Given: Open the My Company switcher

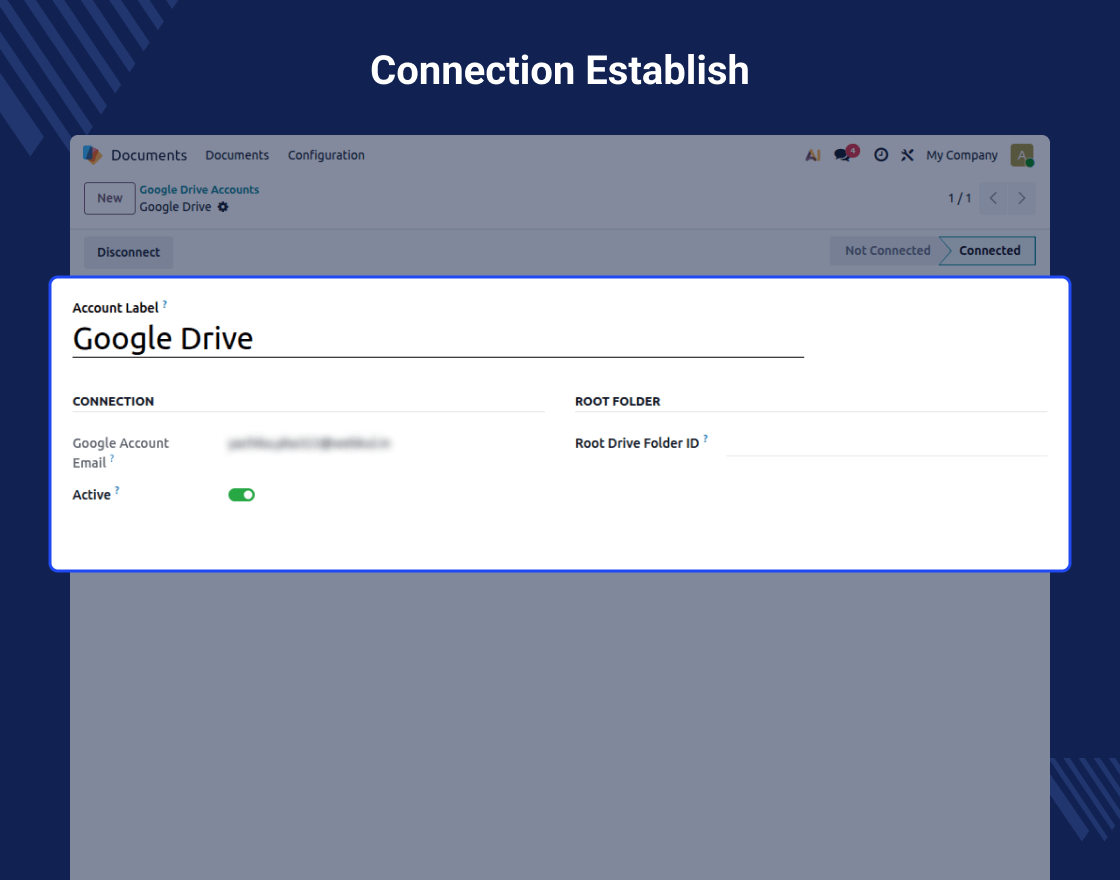Looking at the screenshot, I should [961, 155].
